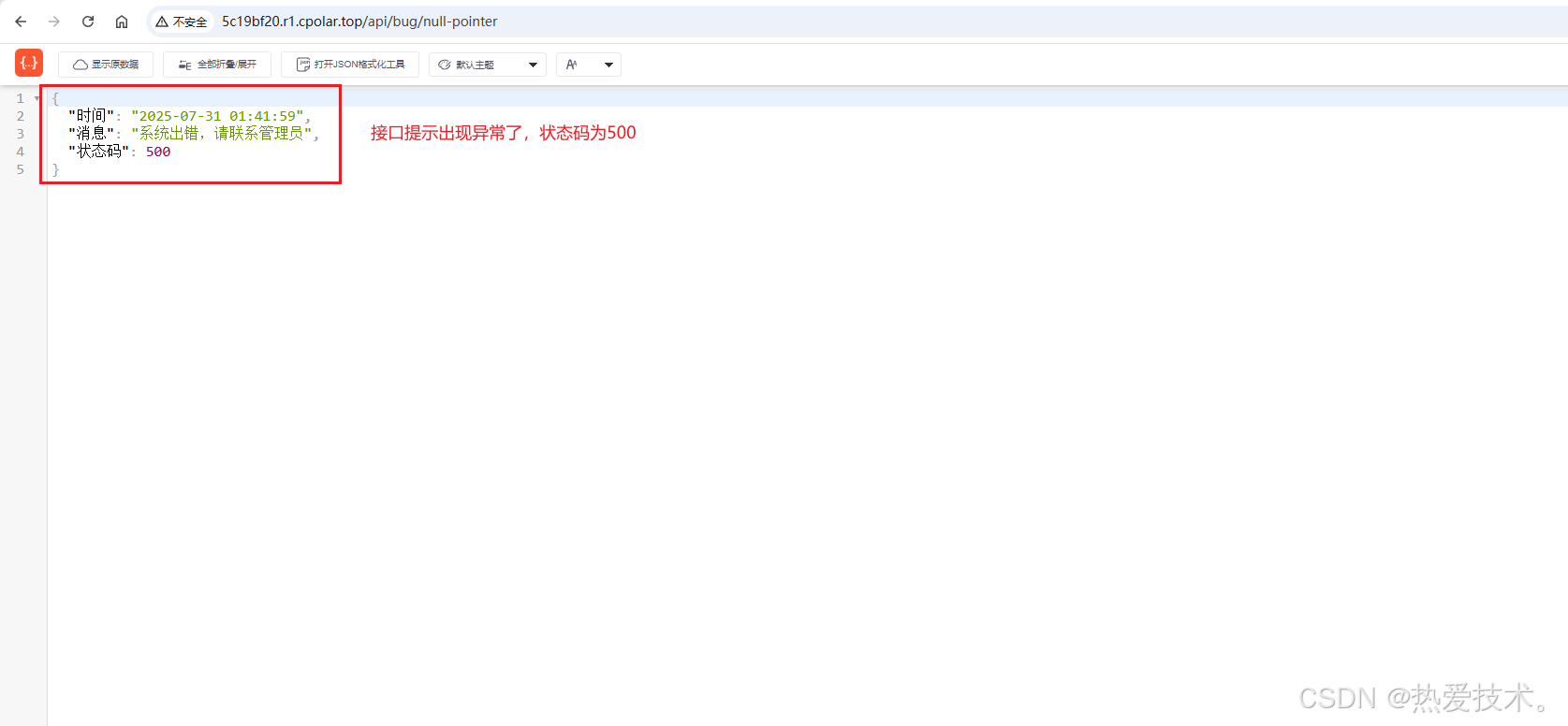Select the "消息" key
This screenshot has height=726, width=1568.
click(x=91, y=134)
